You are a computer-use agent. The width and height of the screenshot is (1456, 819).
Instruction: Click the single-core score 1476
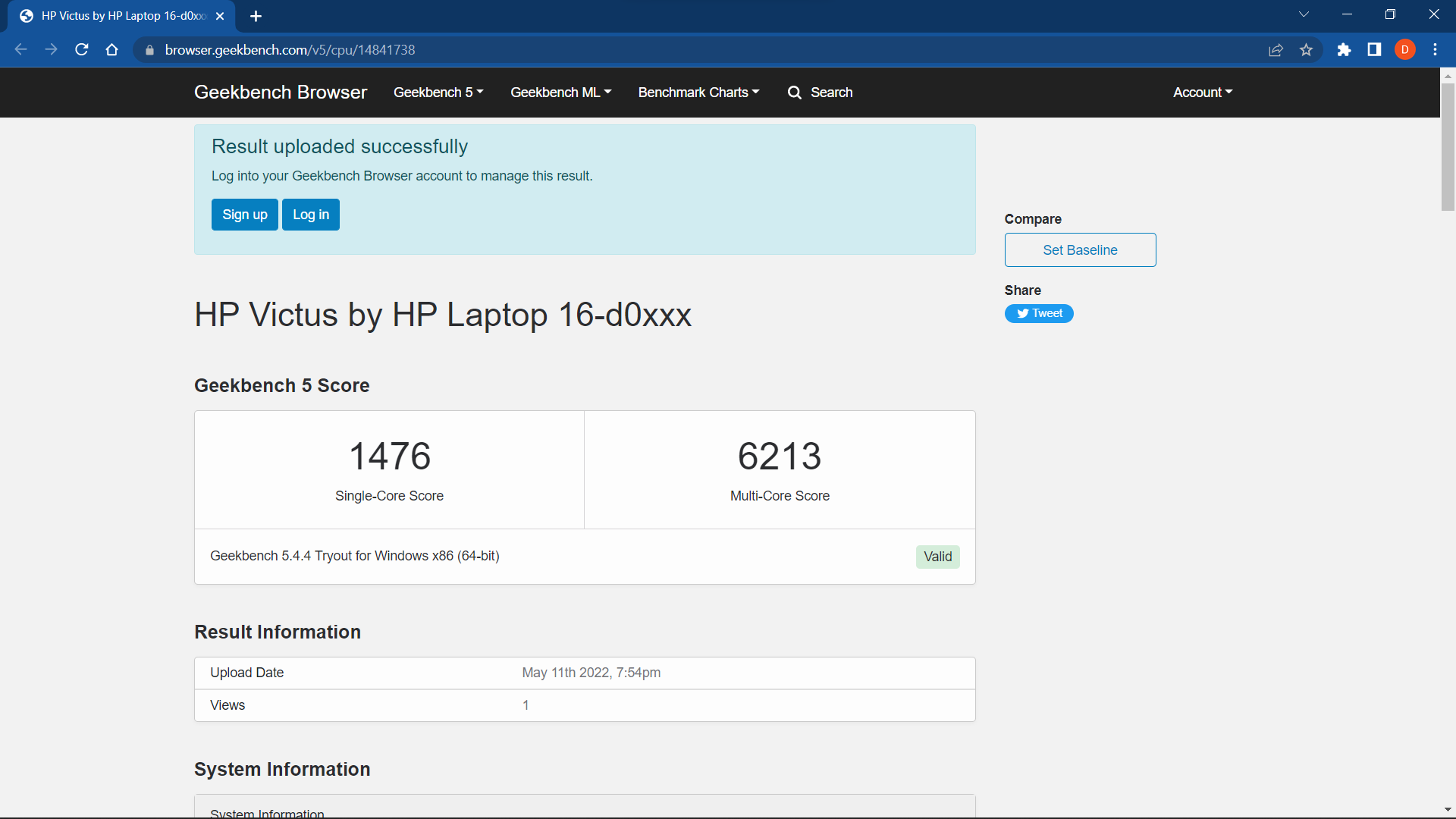pos(390,456)
